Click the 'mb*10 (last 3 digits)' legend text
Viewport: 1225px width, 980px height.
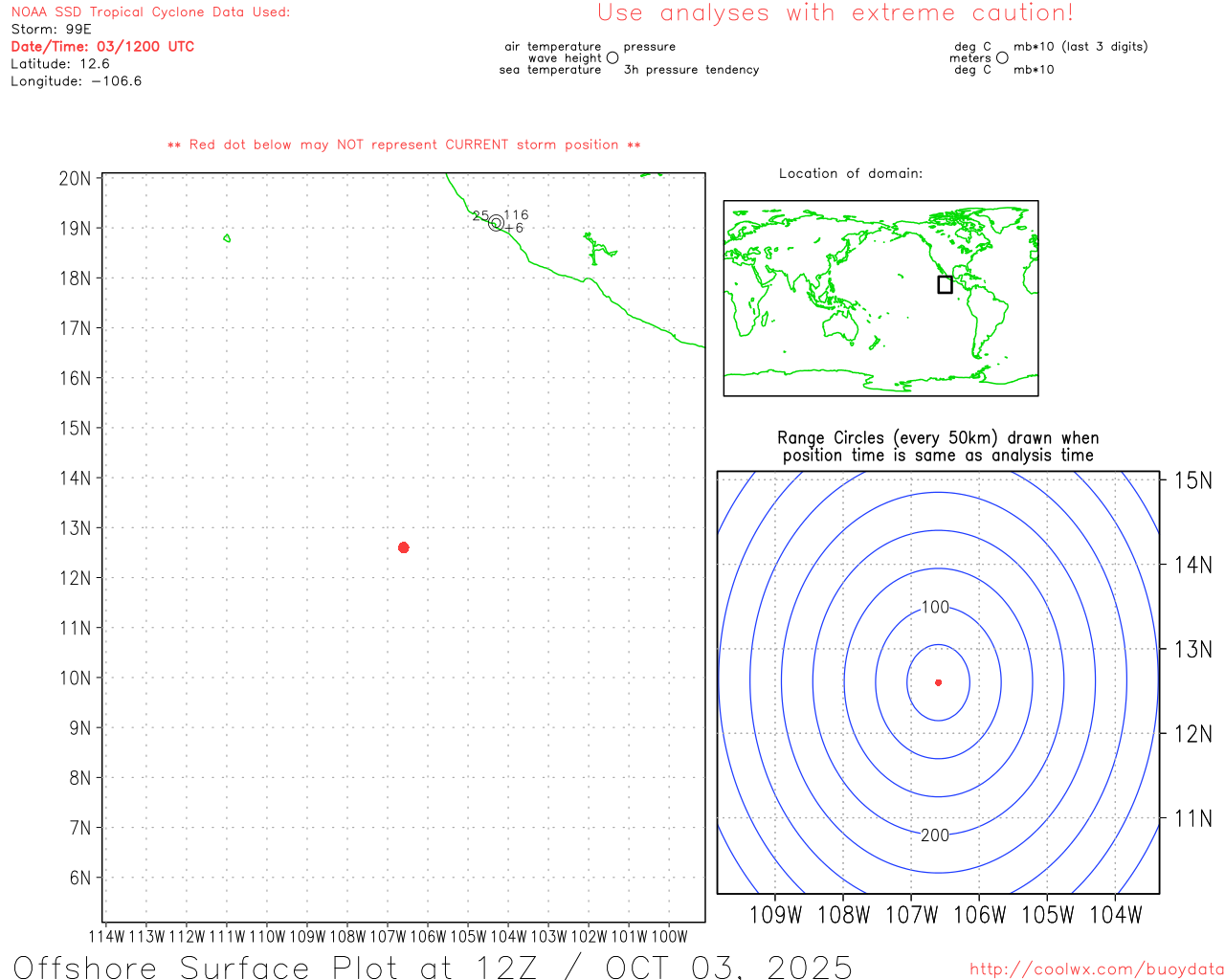tap(1080, 47)
